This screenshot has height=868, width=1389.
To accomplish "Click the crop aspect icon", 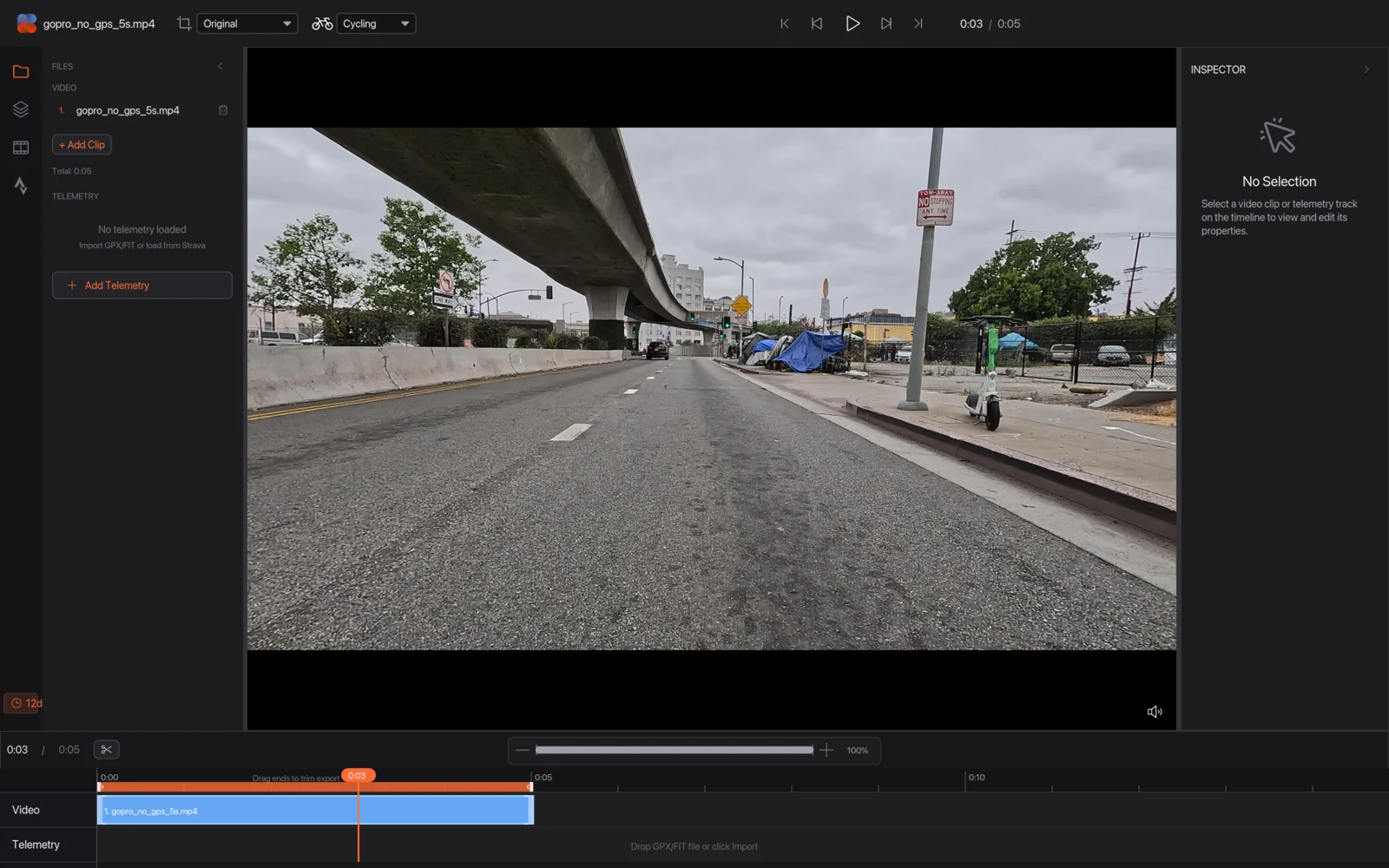I will (184, 23).
